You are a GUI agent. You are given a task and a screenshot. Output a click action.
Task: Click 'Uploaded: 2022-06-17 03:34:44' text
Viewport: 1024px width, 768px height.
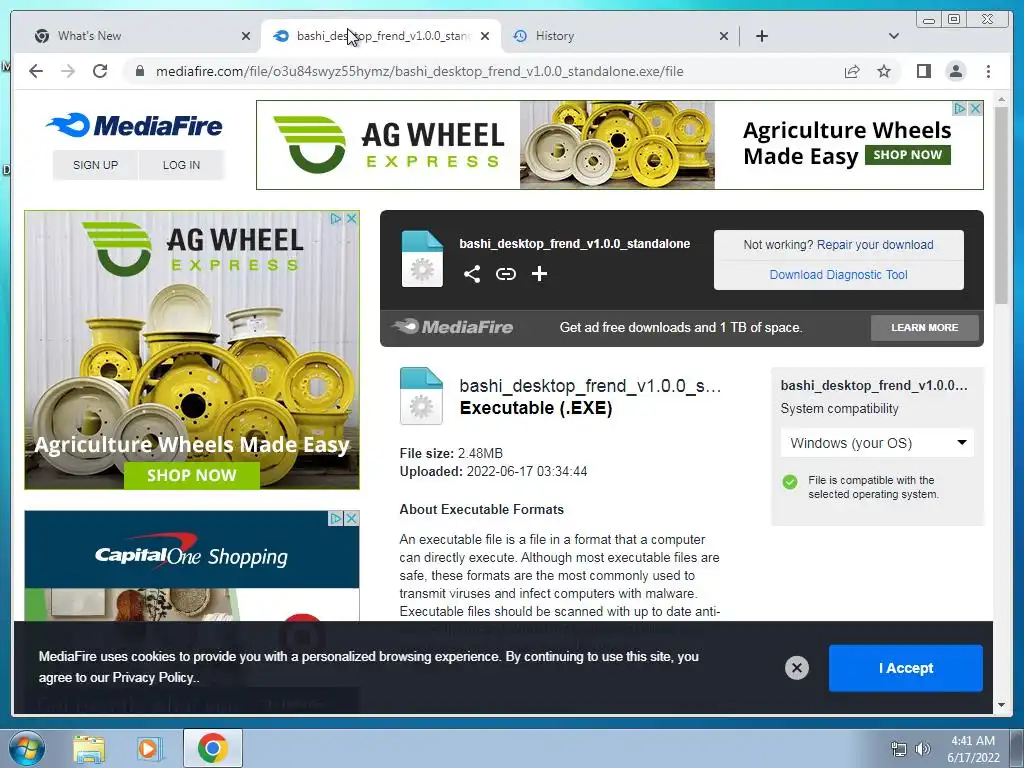click(x=493, y=472)
